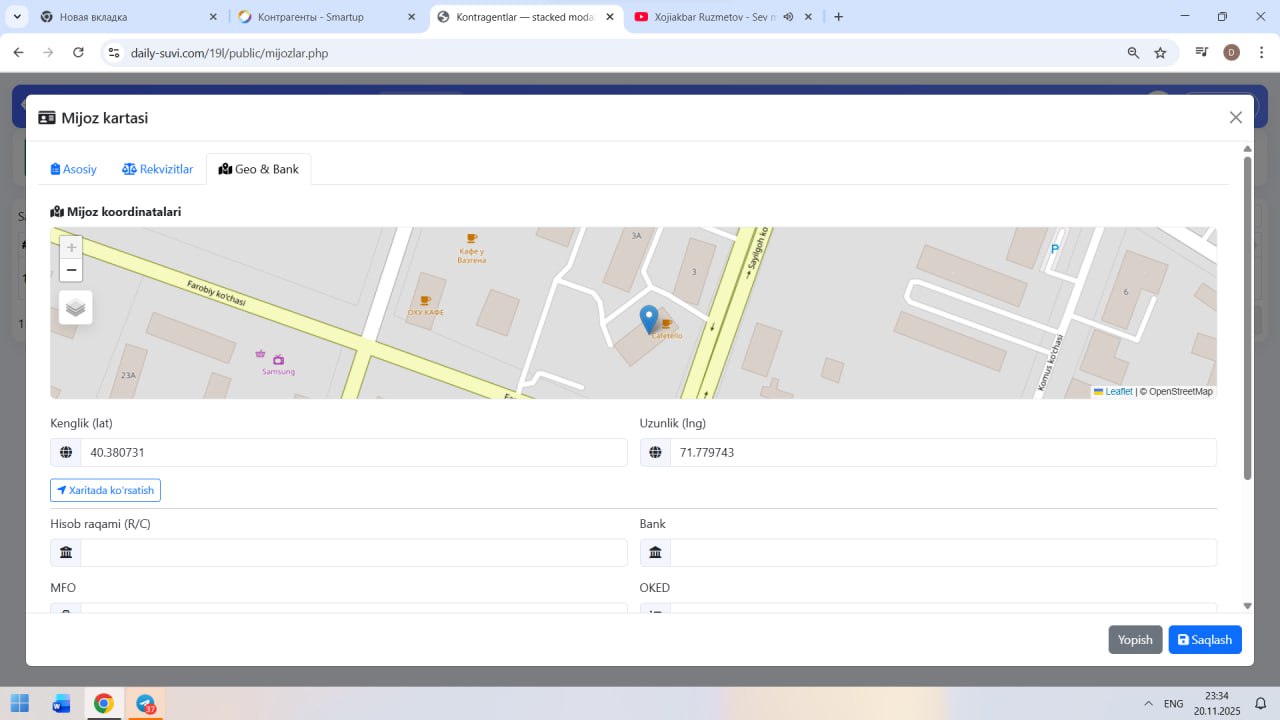
Task: Reload the current browser page
Action: [x=78, y=53]
